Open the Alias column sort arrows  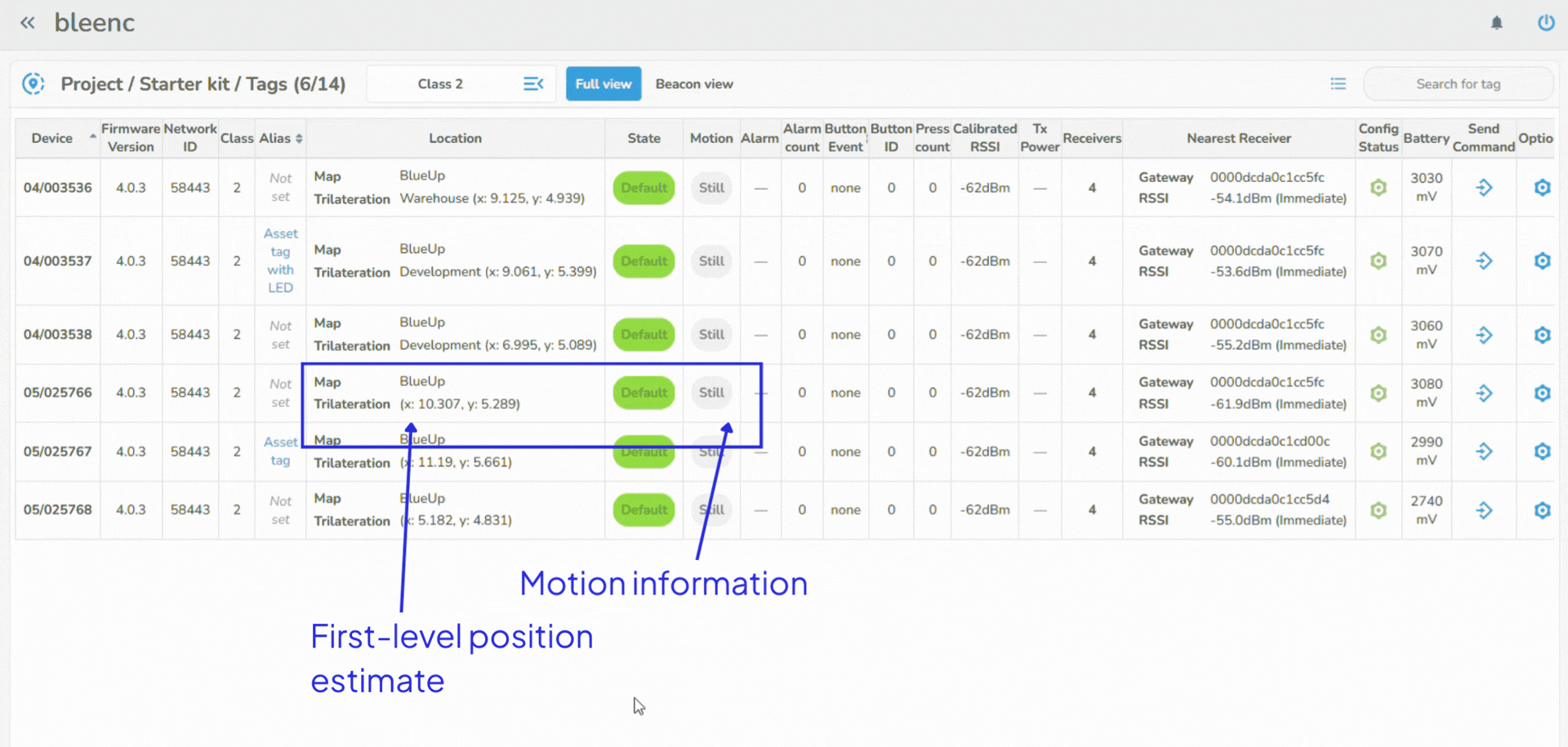[297, 138]
